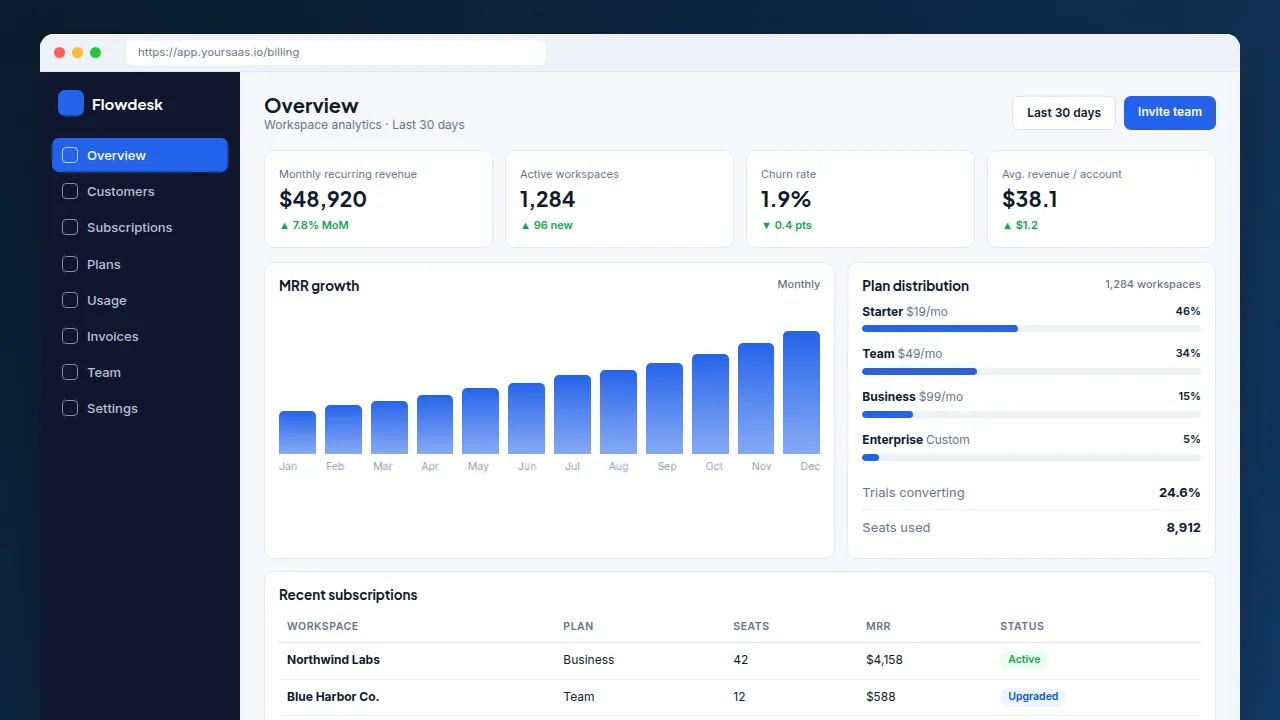Click the WORKSPACE column header
Screen dimensions: 1280x720
click(x=322, y=626)
